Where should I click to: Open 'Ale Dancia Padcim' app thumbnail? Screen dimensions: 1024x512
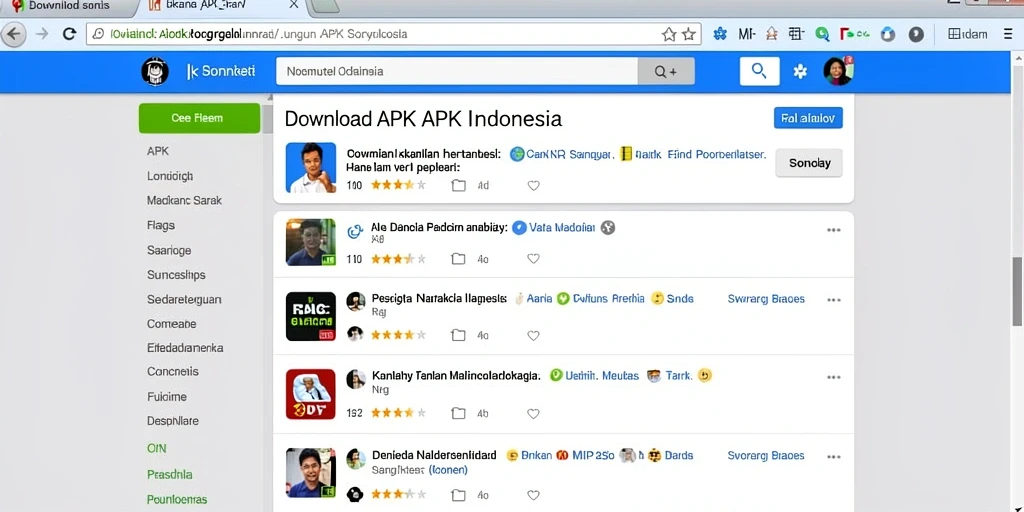click(311, 242)
